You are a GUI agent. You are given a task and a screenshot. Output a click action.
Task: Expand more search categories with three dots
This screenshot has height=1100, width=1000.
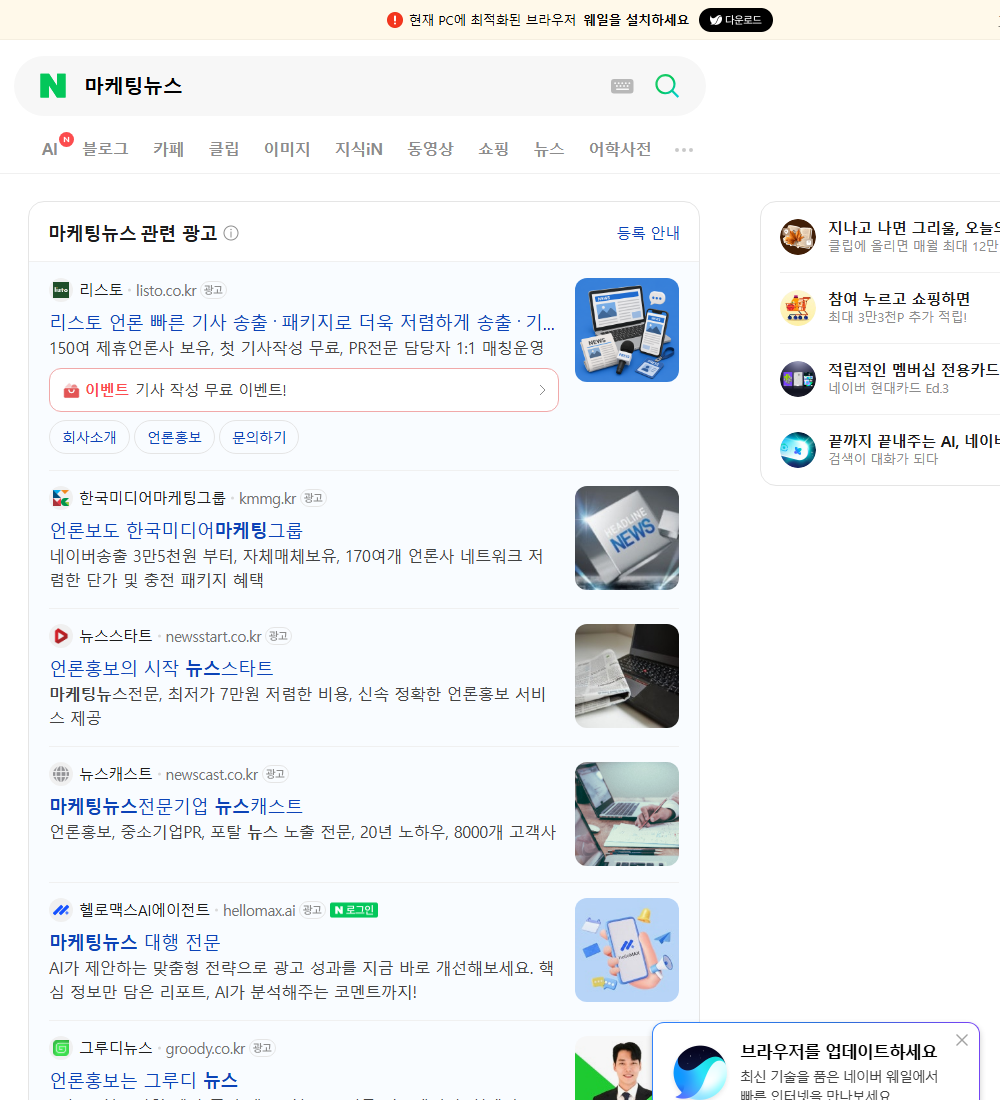[x=684, y=149]
